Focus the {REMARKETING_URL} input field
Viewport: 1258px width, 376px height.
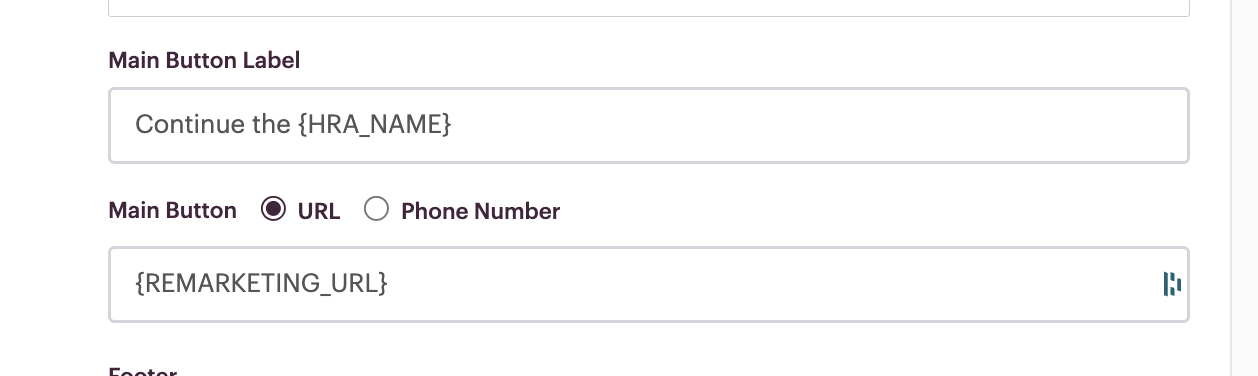[x=648, y=284]
